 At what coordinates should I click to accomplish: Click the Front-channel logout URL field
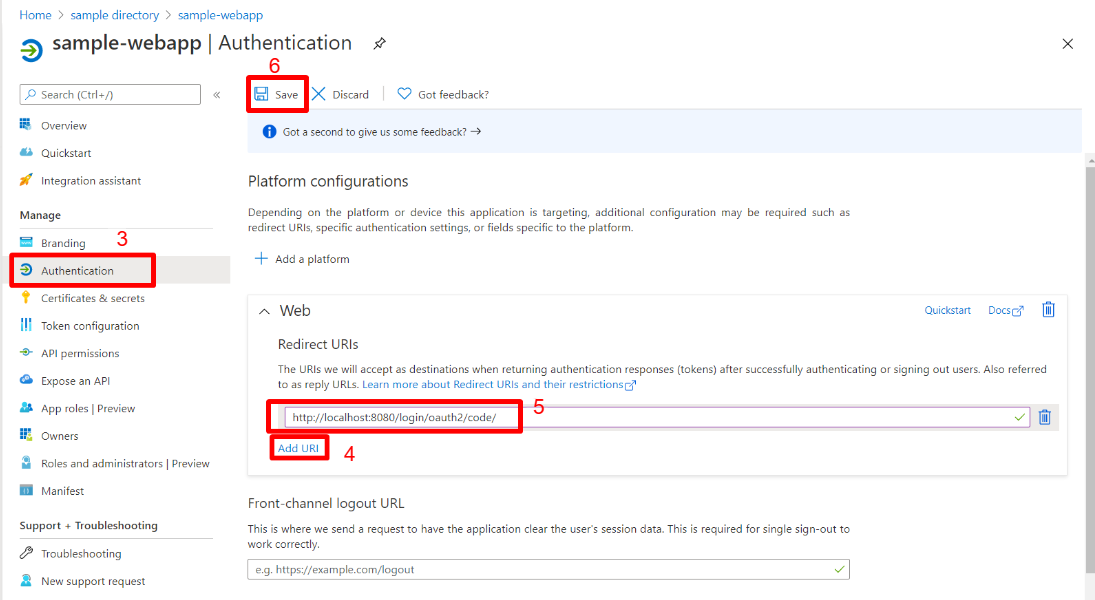pyautogui.click(x=547, y=568)
